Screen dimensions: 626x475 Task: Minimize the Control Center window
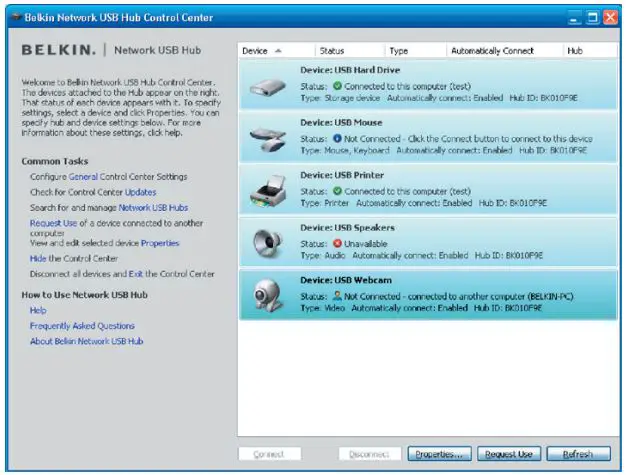[574, 18]
